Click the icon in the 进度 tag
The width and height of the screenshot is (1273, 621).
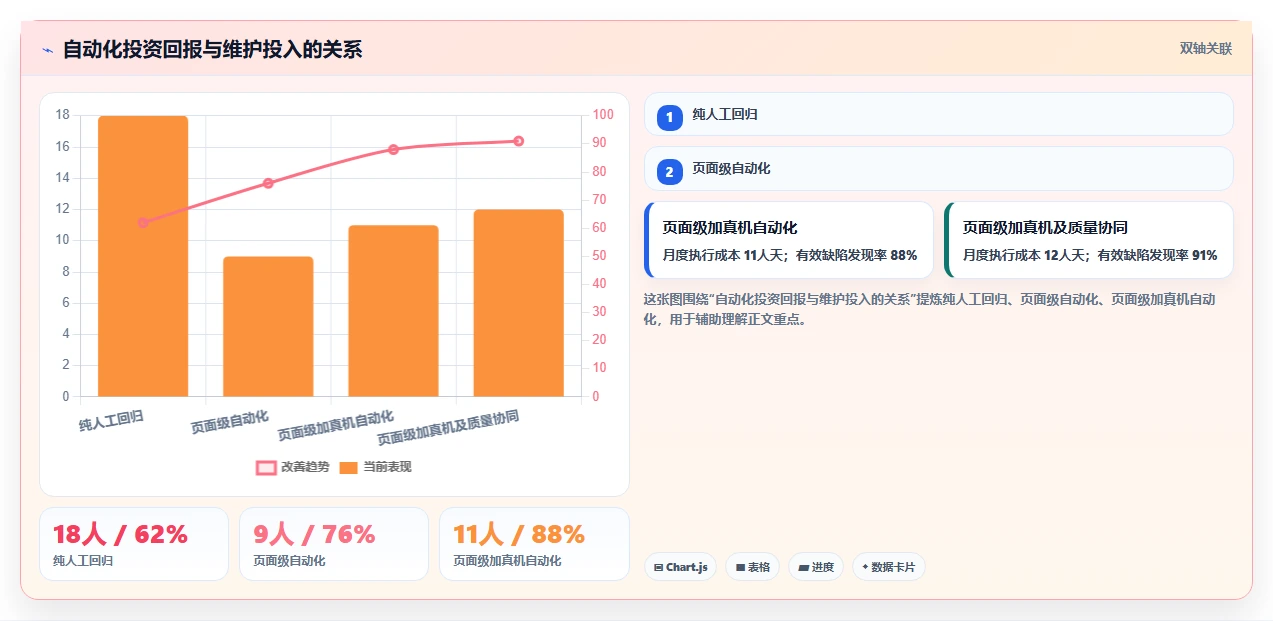point(804,567)
